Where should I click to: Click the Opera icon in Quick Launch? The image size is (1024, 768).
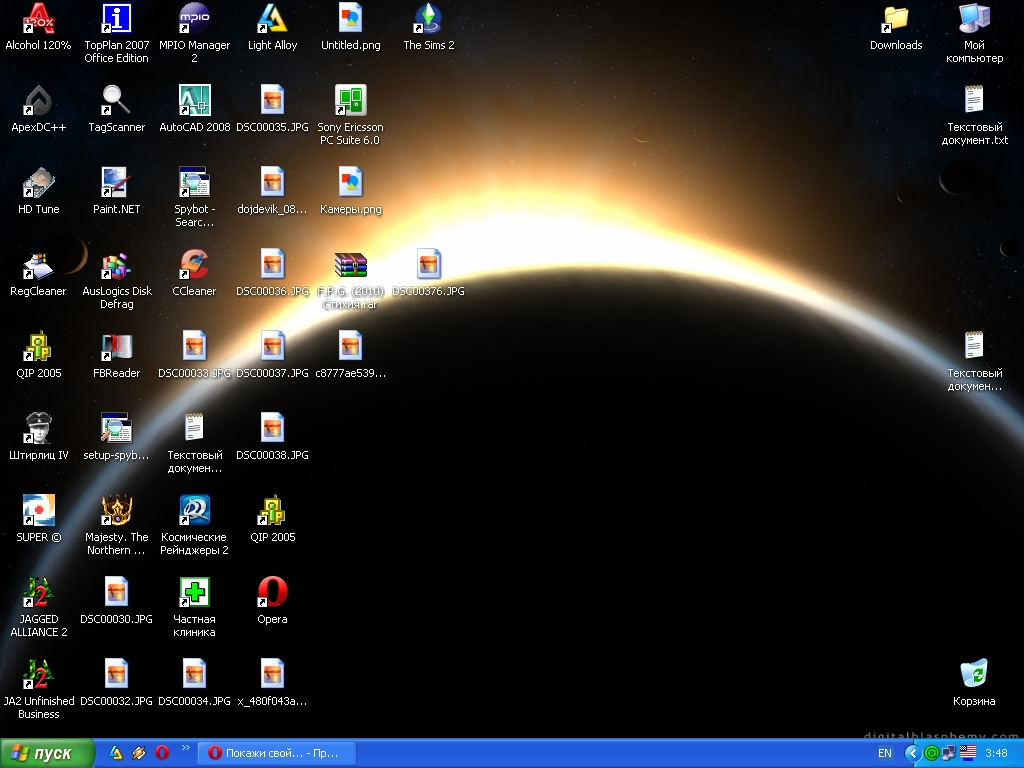tap(161, 753)
